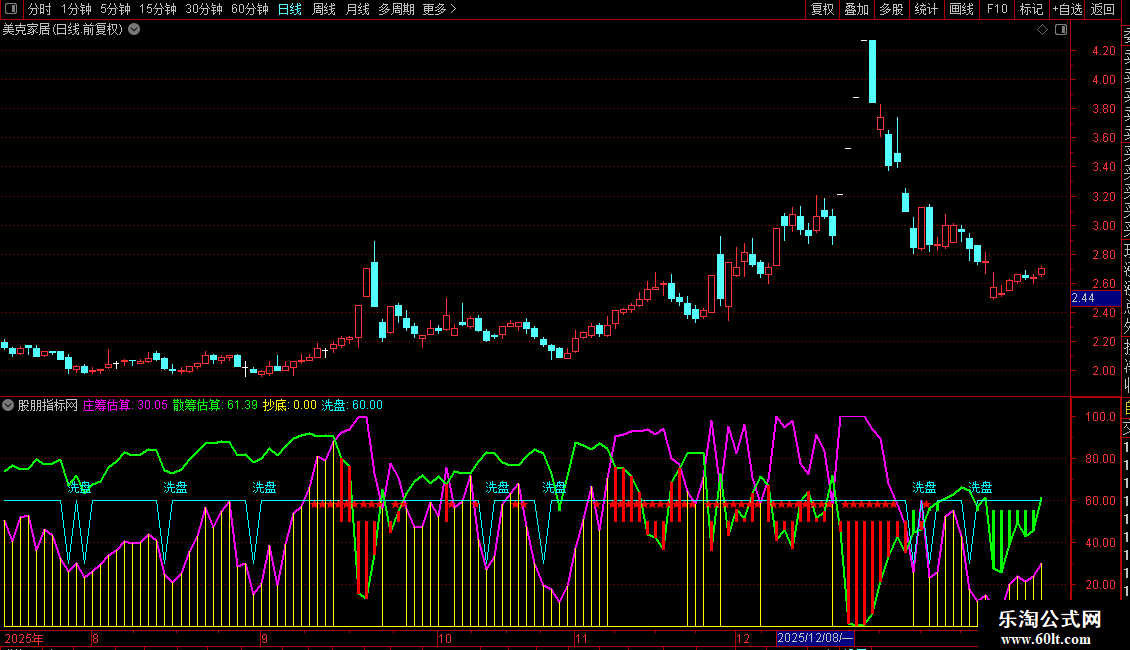The image size is (1130, 650).
Task: Switch to 日线 daily chart
Action: point(290,9)
